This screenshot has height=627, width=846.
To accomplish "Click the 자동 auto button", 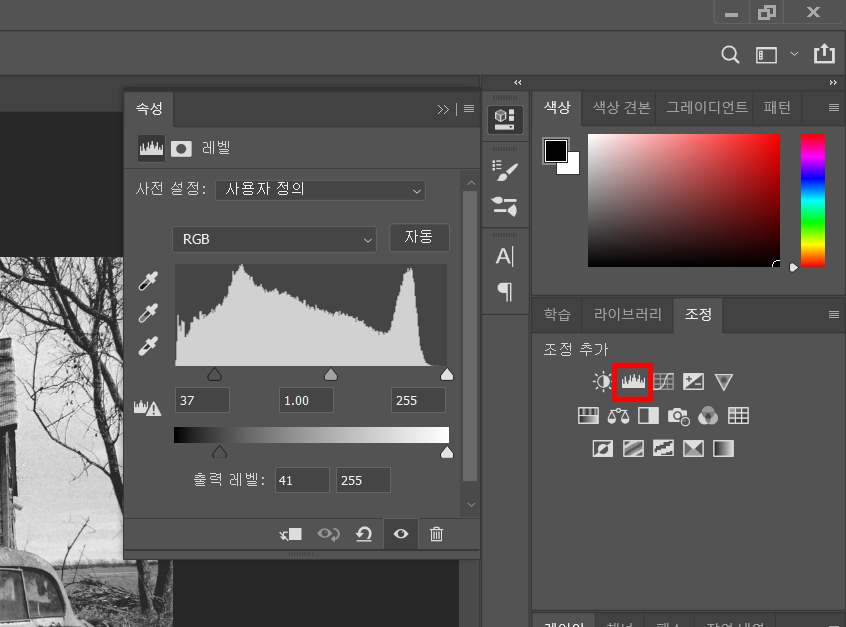I will click(x=419, y=237).
